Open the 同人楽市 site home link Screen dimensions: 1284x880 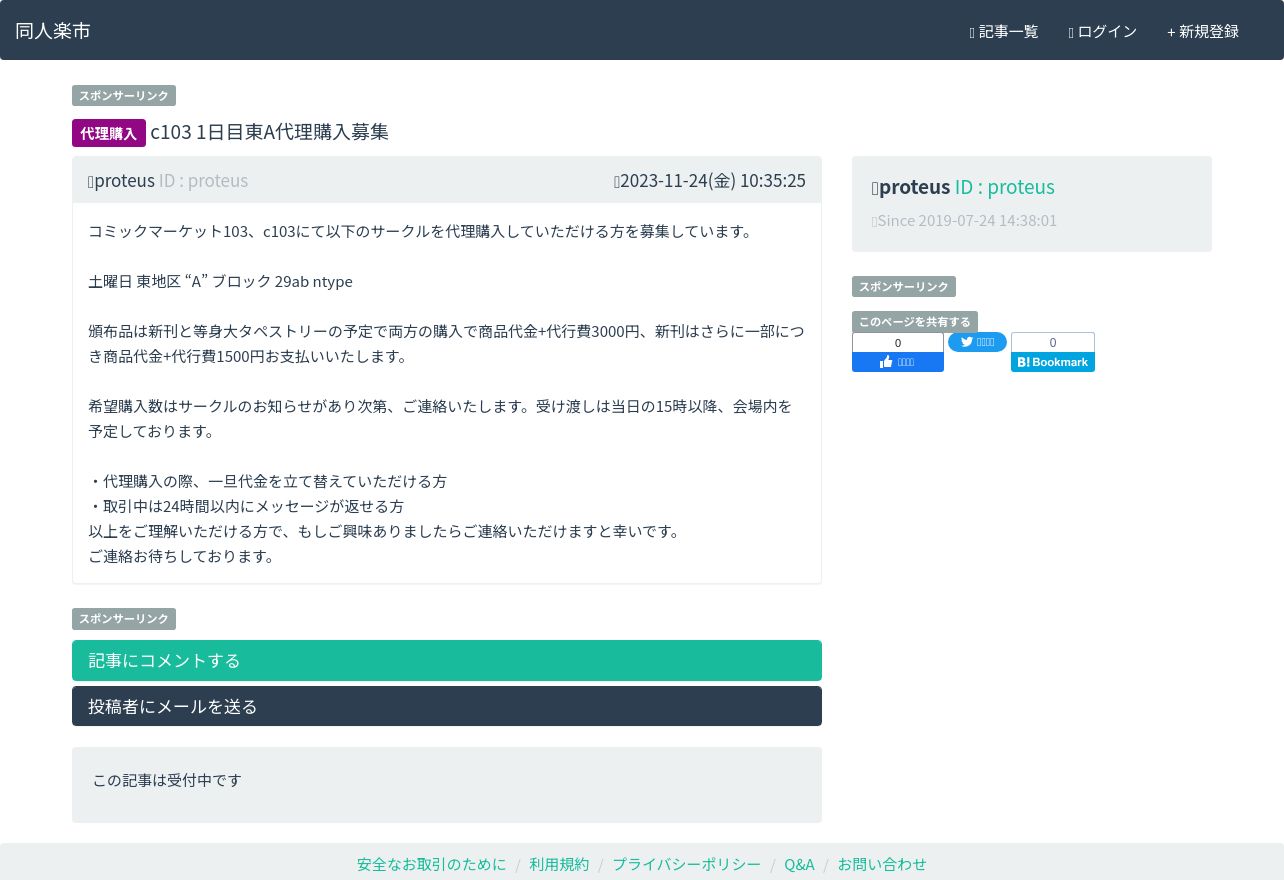click(x=53, y=31)
